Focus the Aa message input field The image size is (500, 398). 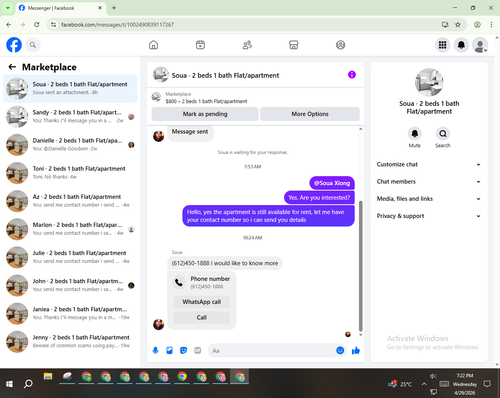tap(272, 351)
